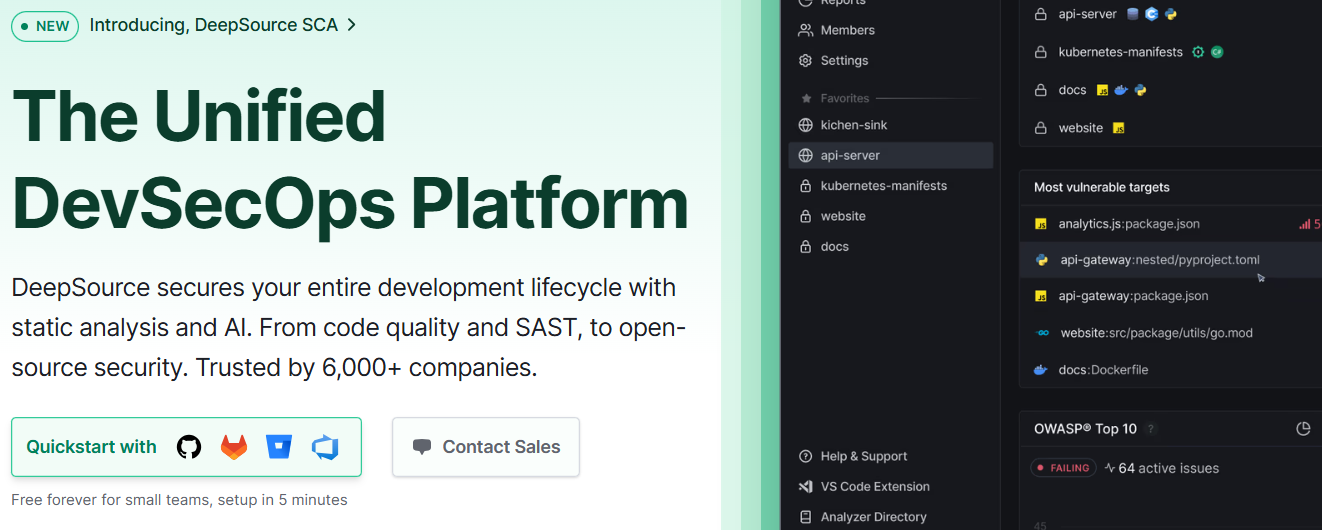This screenshot has width=1322, height=530.
Task: Click the Analyzer Directory book icon
Action: (x=805, y=517)
